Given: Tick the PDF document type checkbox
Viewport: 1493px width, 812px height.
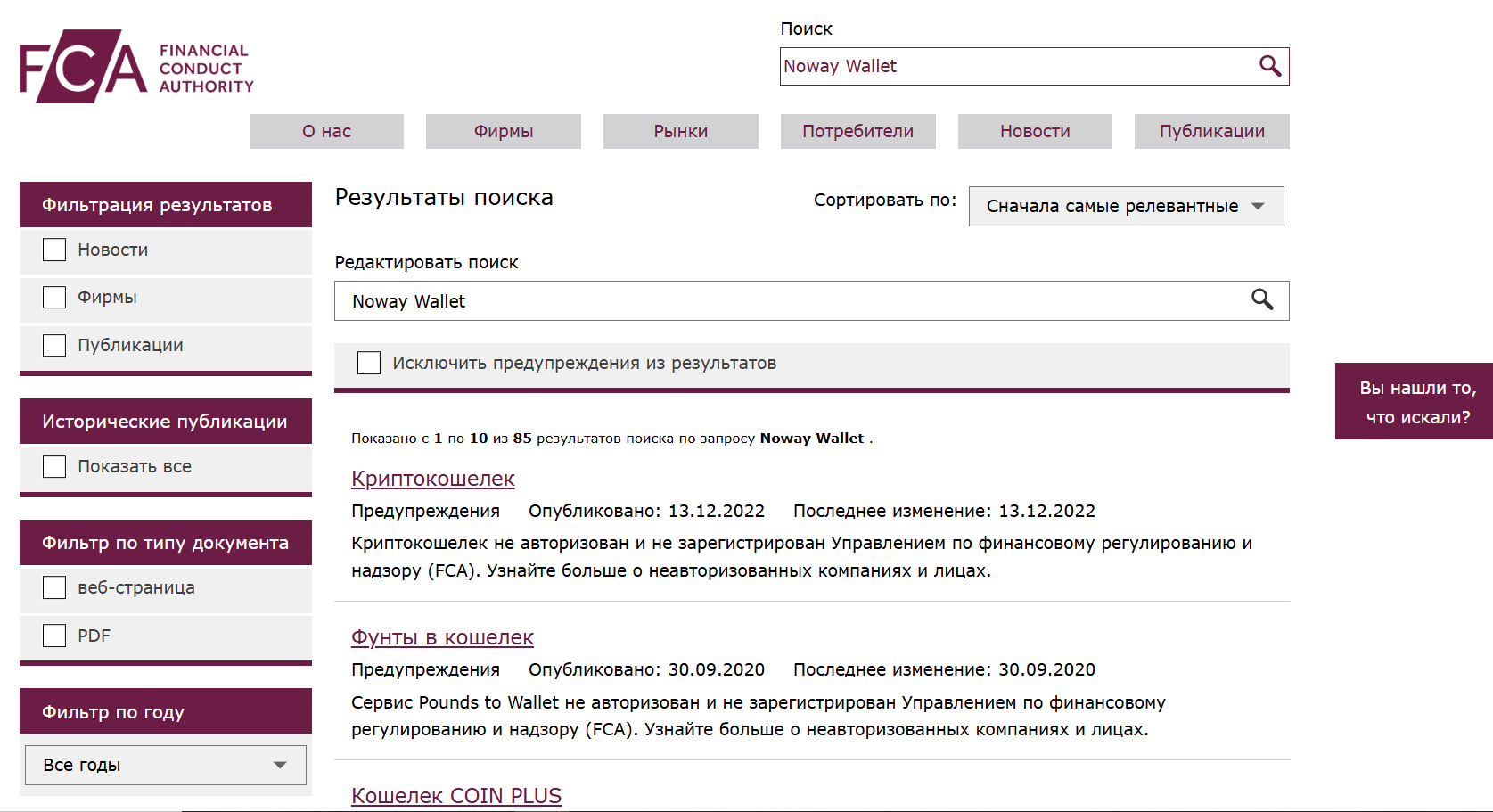Looking at the screenshot, I should 54,636.
